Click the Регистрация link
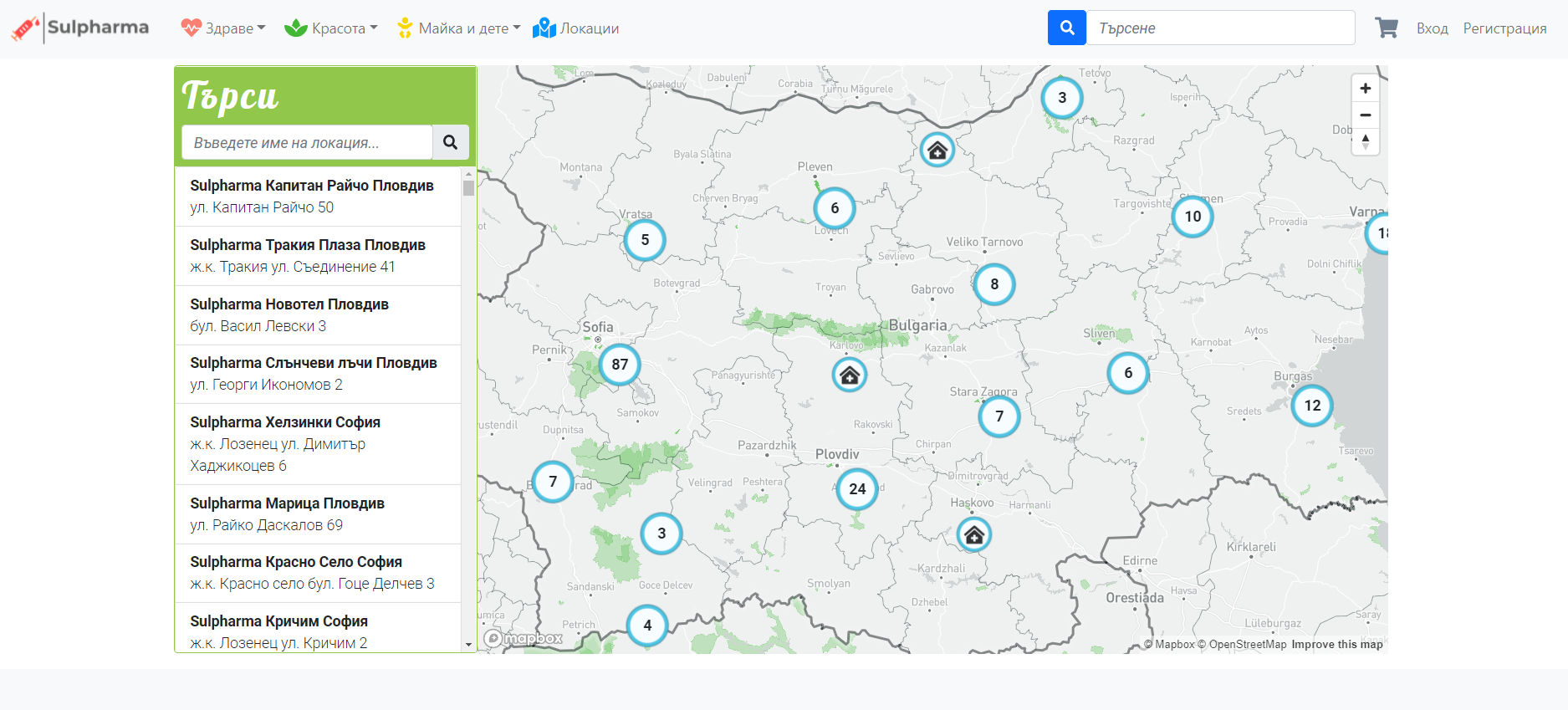 coord(1504,28)
